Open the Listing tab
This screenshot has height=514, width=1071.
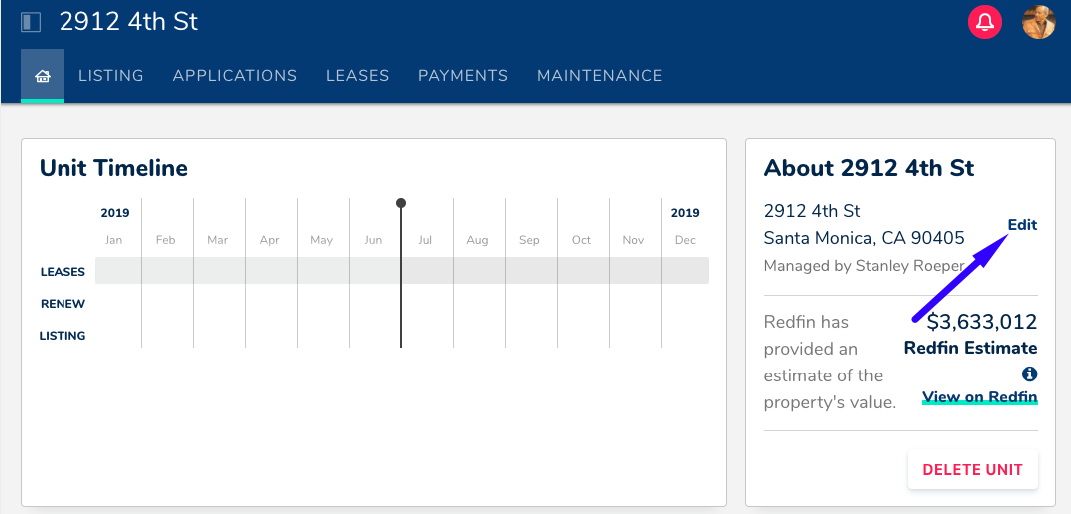pyautogui.click(x=111, y=76)
